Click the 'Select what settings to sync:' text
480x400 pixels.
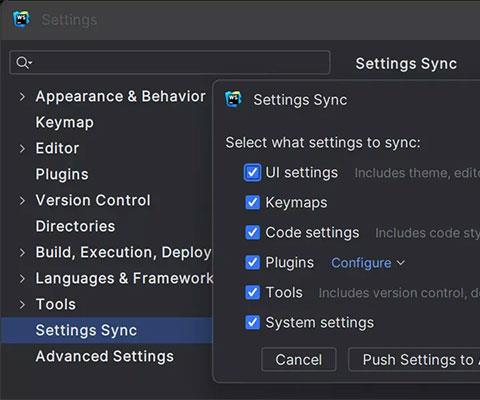click(x=323, y=143)
